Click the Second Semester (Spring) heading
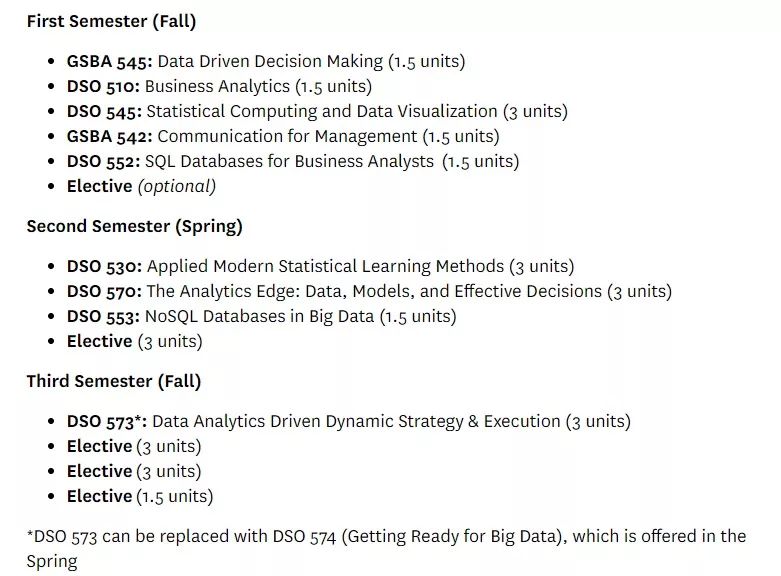Screen dimensions: 781x576 coord(134,226)
